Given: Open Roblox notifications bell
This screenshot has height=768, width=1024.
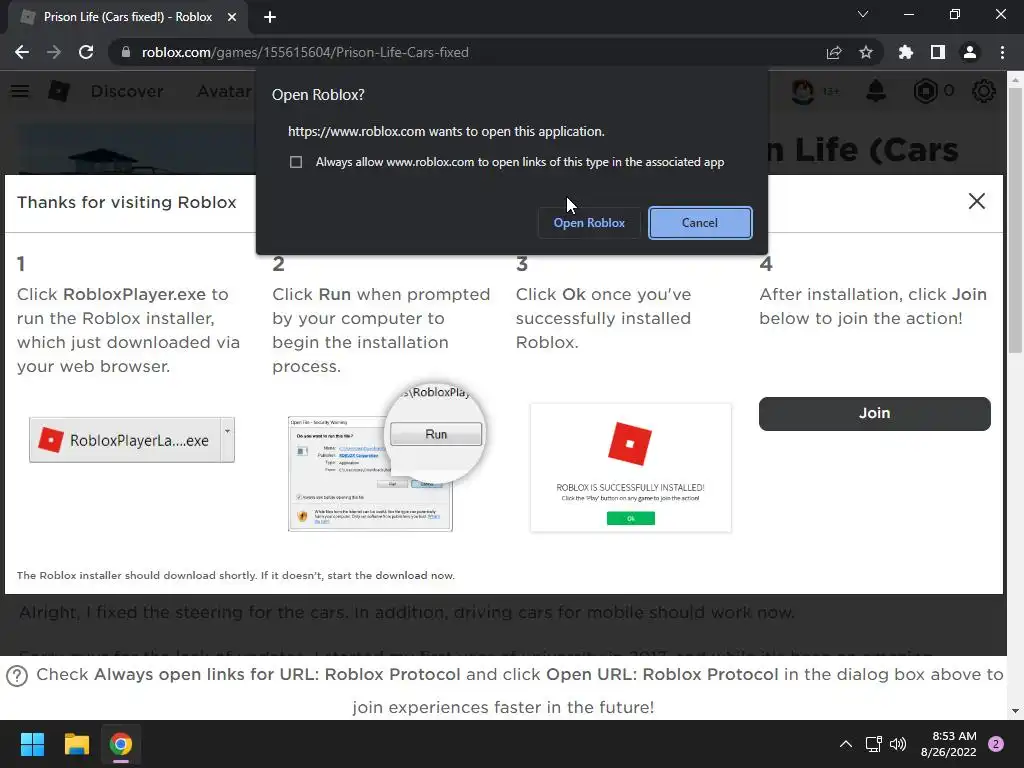Looking at the screenshot, I should pyautogui.click(x=876, y=91).
